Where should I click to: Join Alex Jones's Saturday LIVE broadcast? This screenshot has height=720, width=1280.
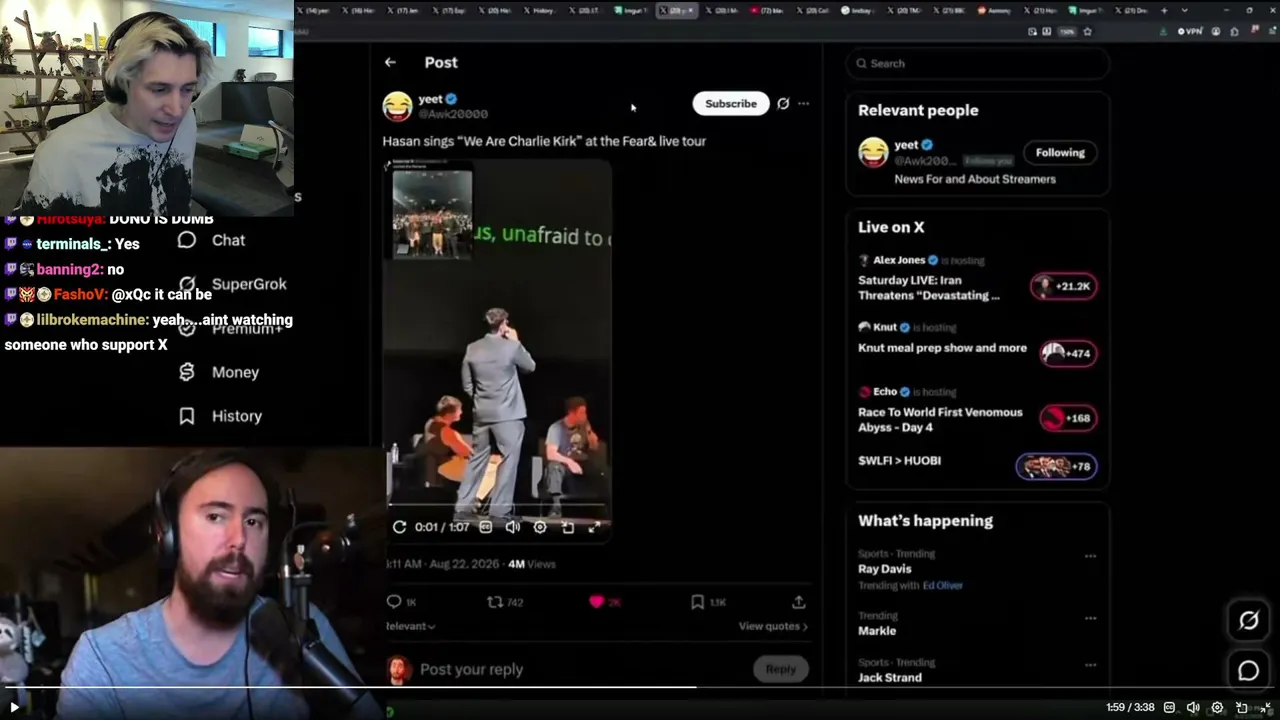pos(929,287)
